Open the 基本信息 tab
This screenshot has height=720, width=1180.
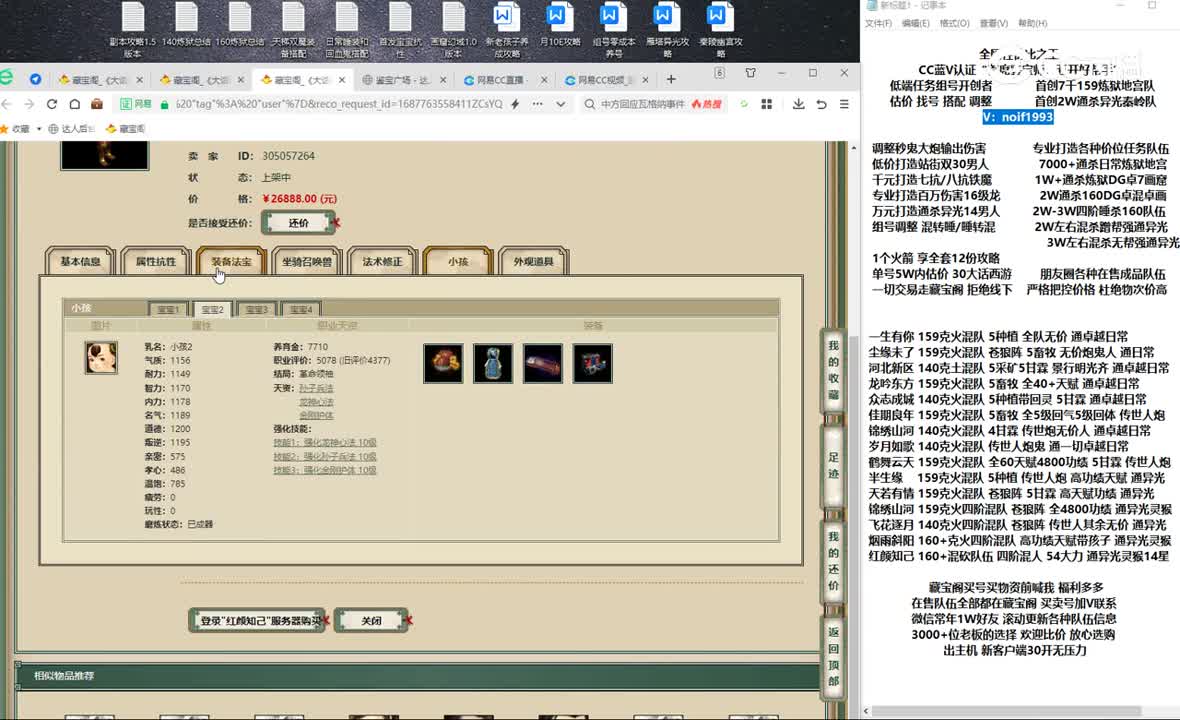pos(80,262)
